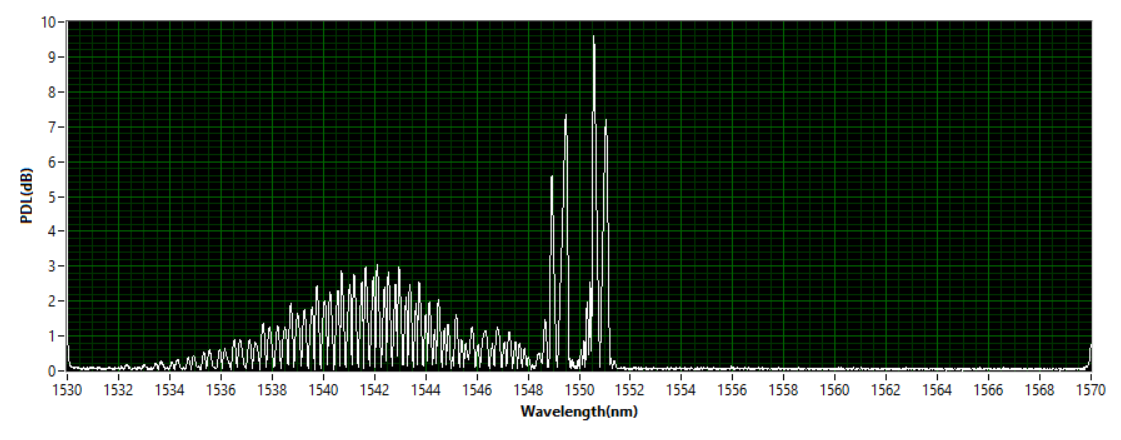This screenshot has height=440, width=1121.
Task: Click the 7.3 dB peak near 1549.5 nm
Action: coord(566,116)
